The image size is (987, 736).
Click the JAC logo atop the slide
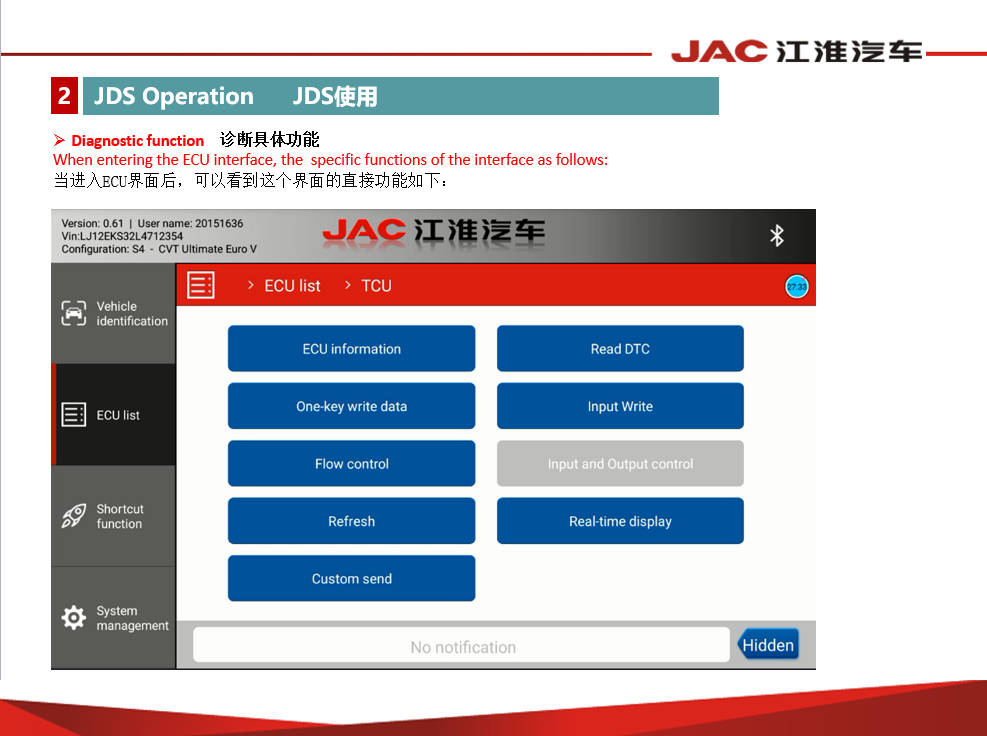tap(797, 52)
